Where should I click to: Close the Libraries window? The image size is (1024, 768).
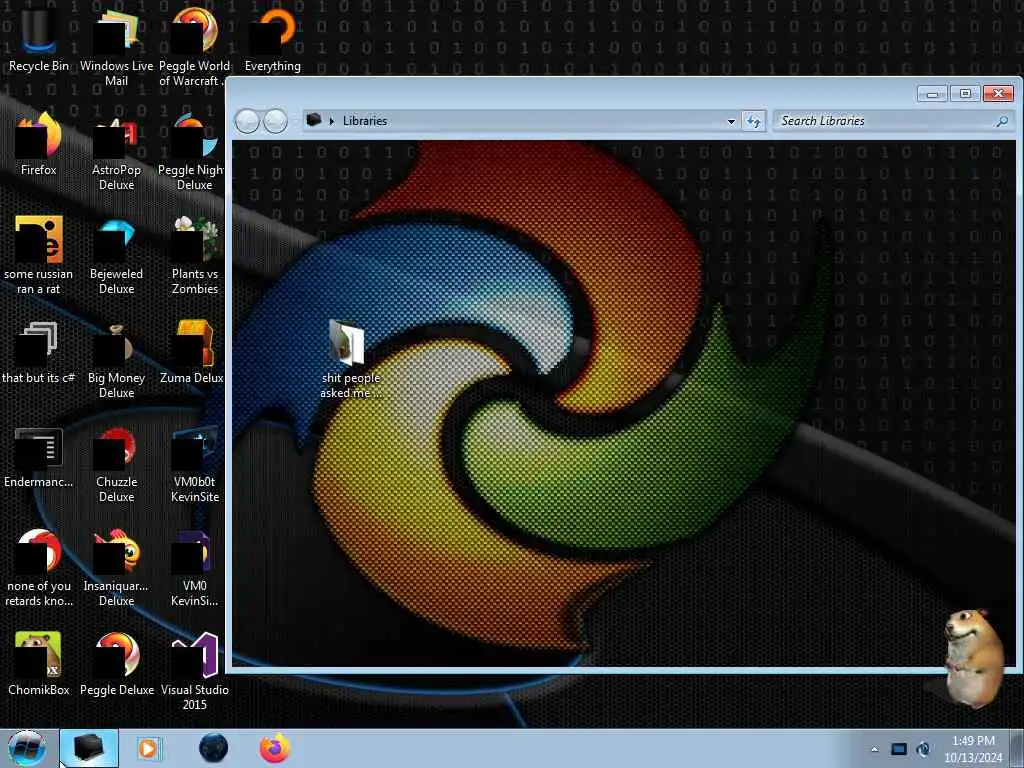tap(998, 94)
